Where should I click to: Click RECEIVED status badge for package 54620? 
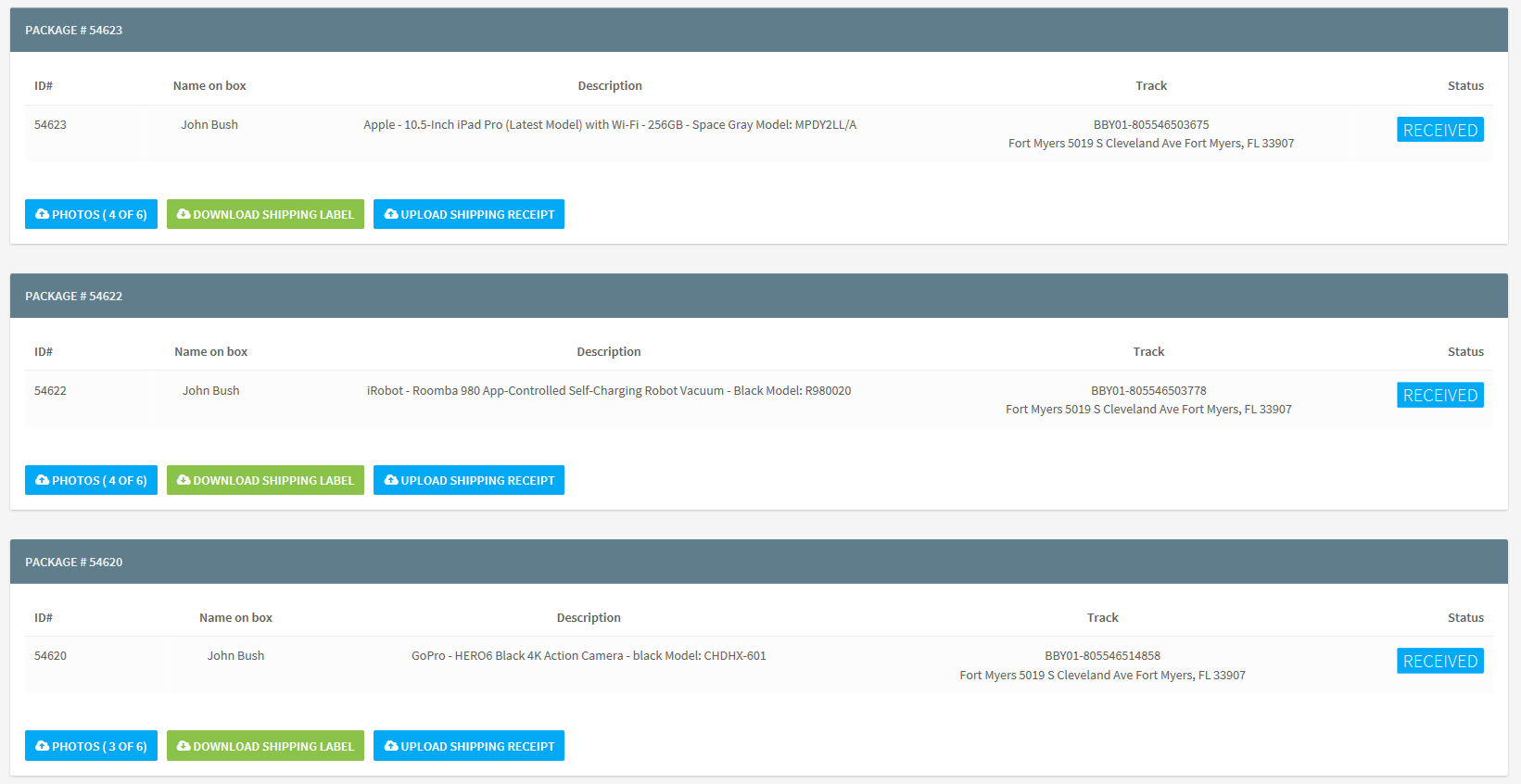click(1440, 661)
